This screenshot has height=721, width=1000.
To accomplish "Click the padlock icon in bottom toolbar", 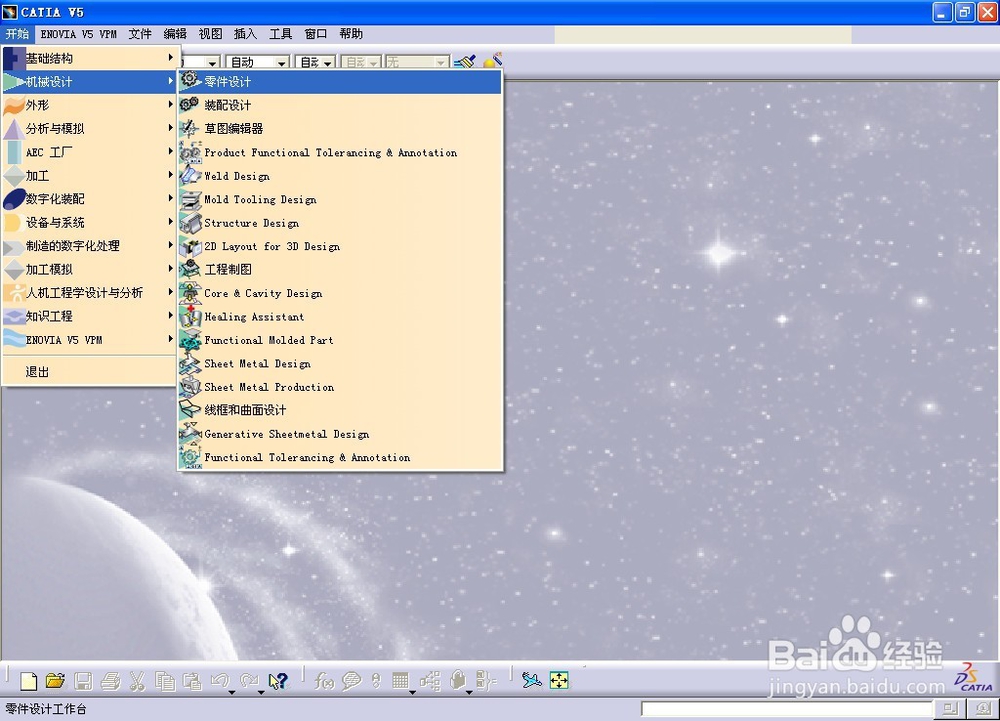I will [457, 681].
